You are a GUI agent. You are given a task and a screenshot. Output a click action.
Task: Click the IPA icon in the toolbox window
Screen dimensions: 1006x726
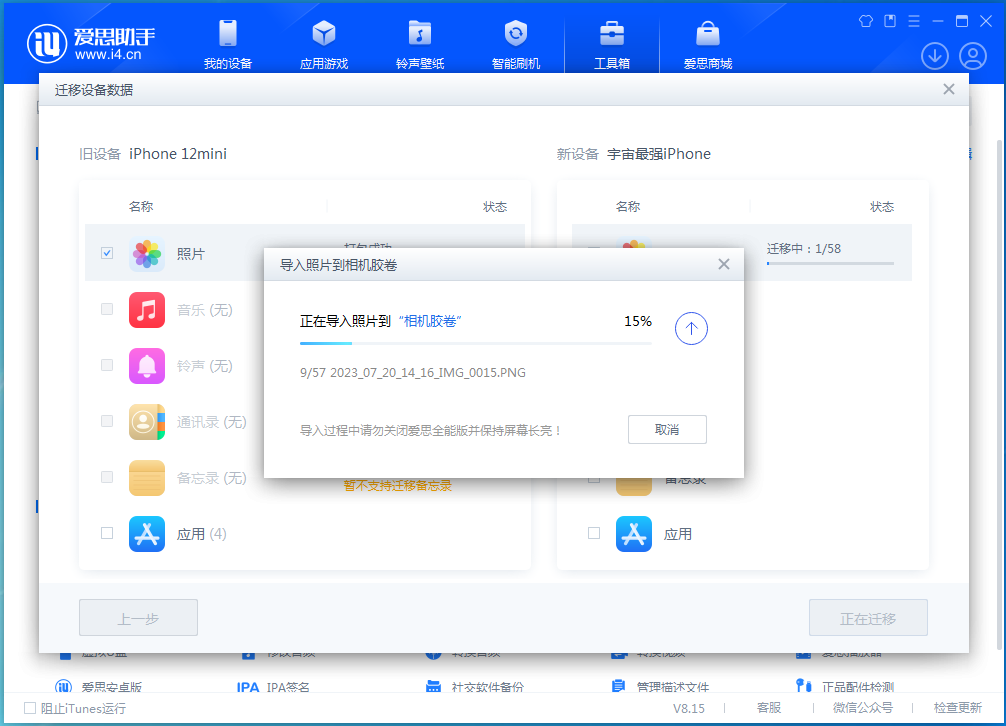click(x=248, y=687)
